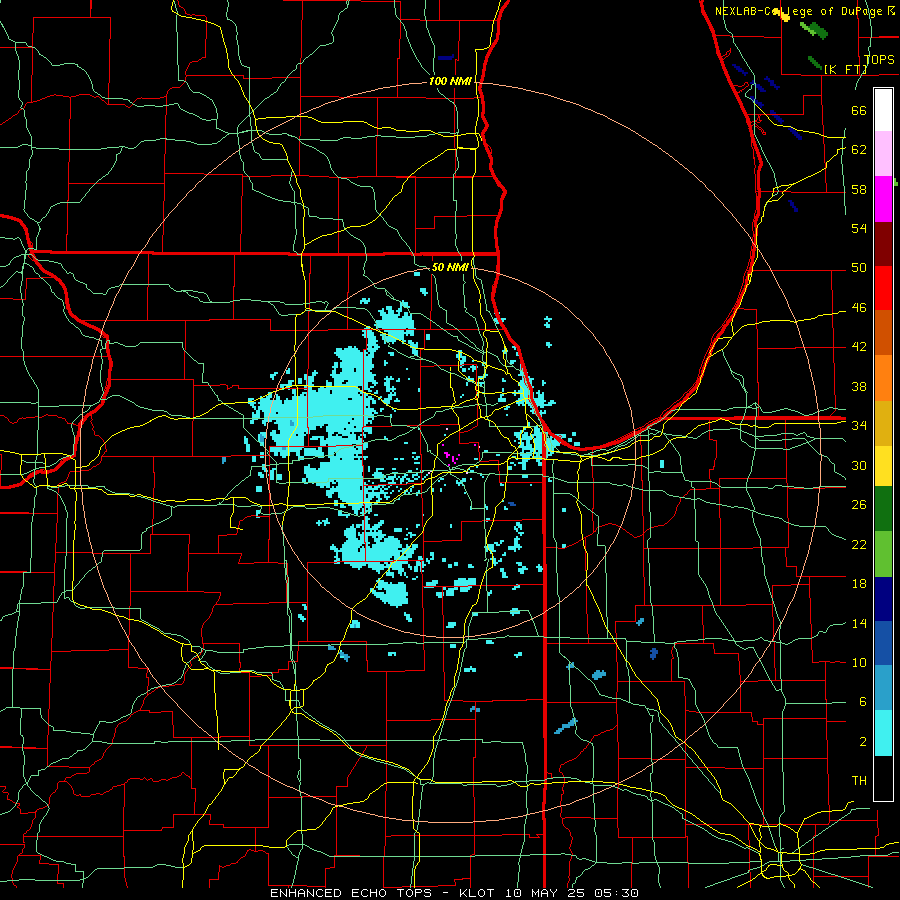Click the 42 legend value label
This screenshot has height=900, width=900.
[859, 347]
